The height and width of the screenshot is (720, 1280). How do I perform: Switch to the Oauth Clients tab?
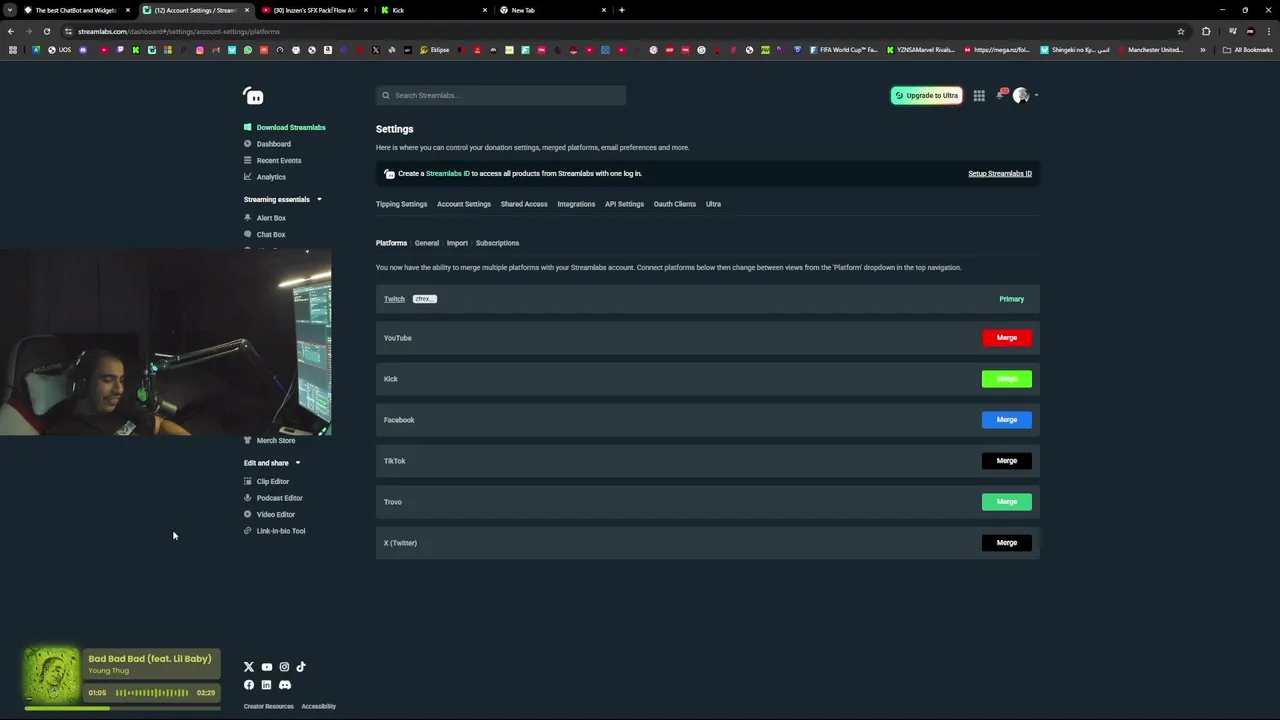pos(674,204)
